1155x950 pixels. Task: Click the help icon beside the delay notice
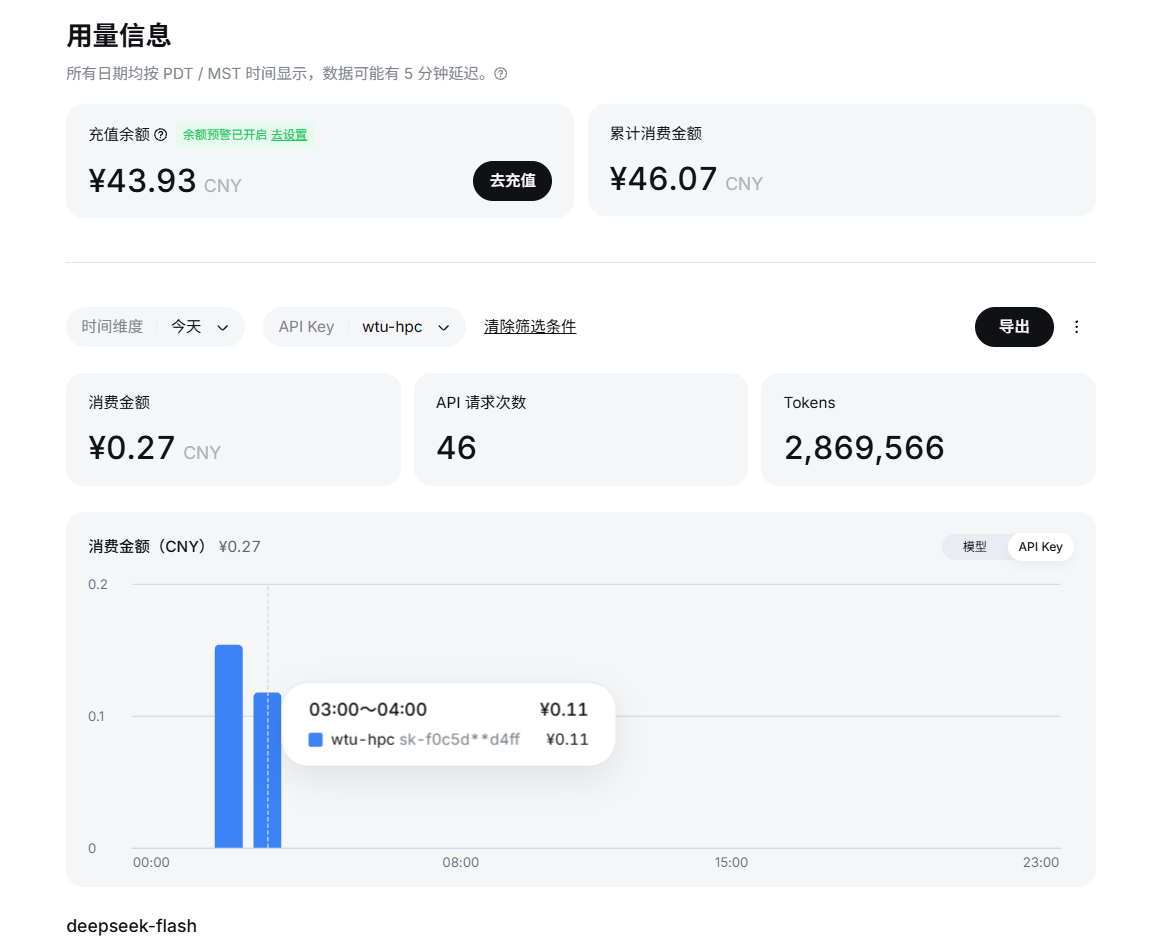coord(501,74)
